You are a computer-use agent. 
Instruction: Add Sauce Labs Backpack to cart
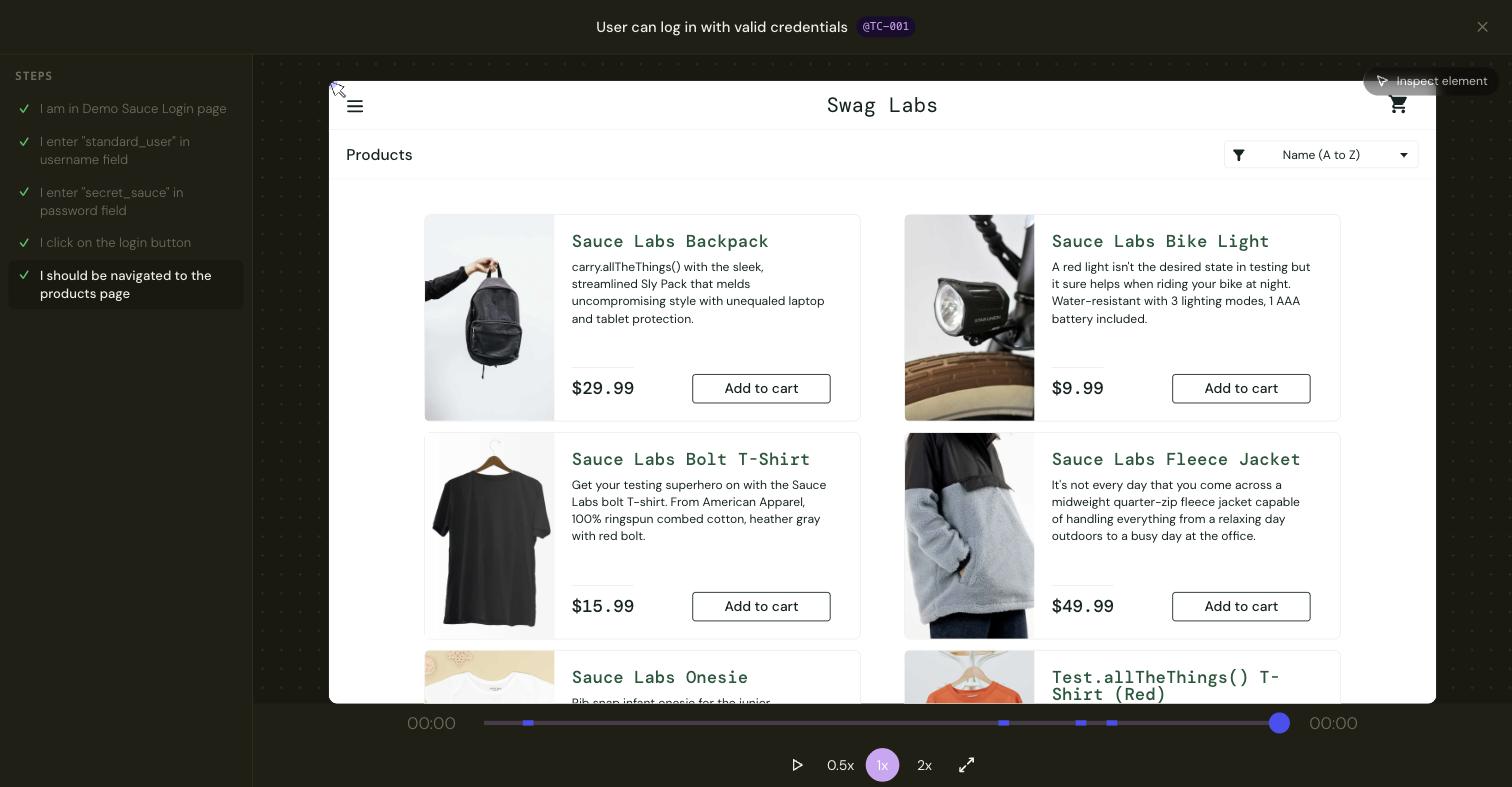[x=761, y=389]
